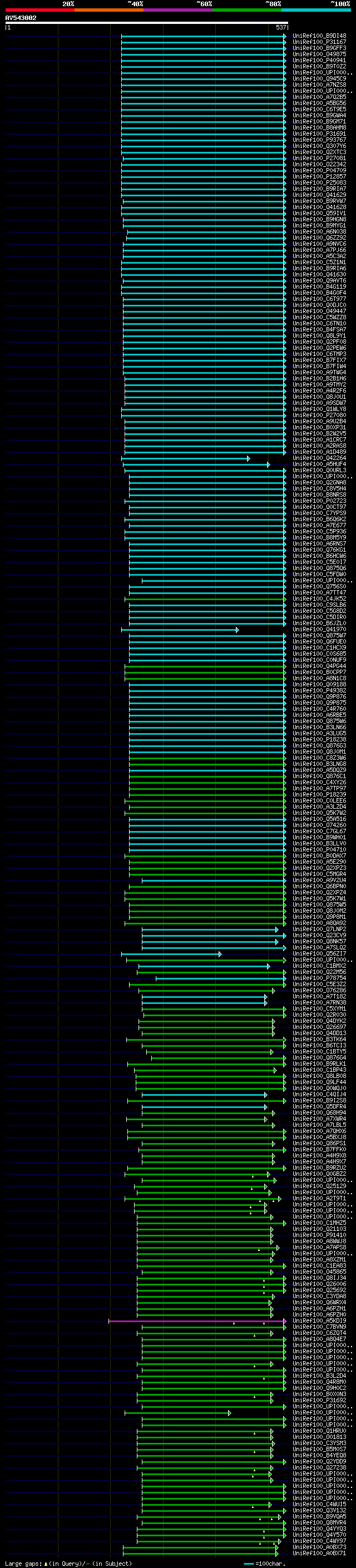This screenshot has height=1568, width=356.
Task: Open hit UniRef100_C3YSM3
Action: click(319, 1443)
